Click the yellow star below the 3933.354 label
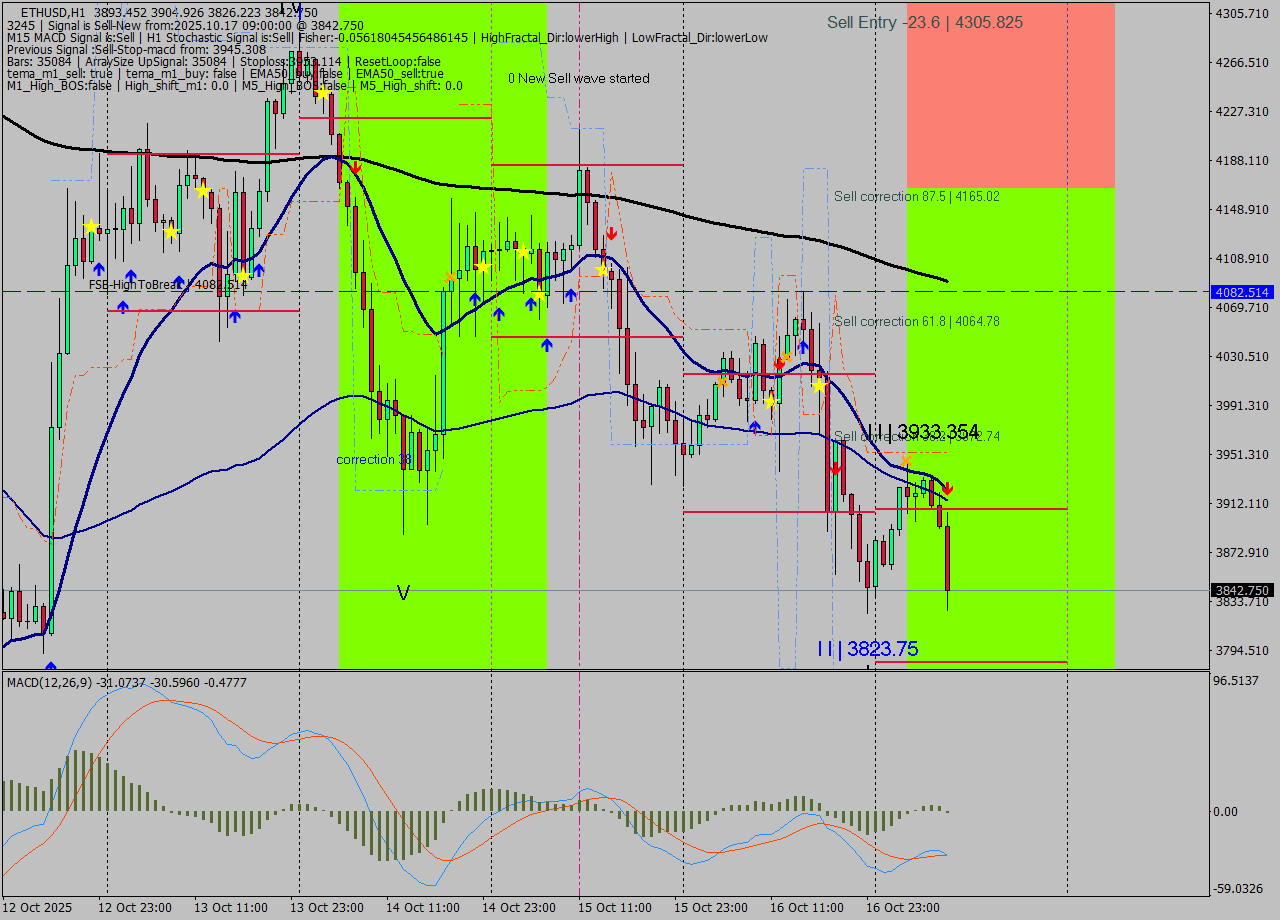This screenshot has width=1280, height=920. [906, 461]
